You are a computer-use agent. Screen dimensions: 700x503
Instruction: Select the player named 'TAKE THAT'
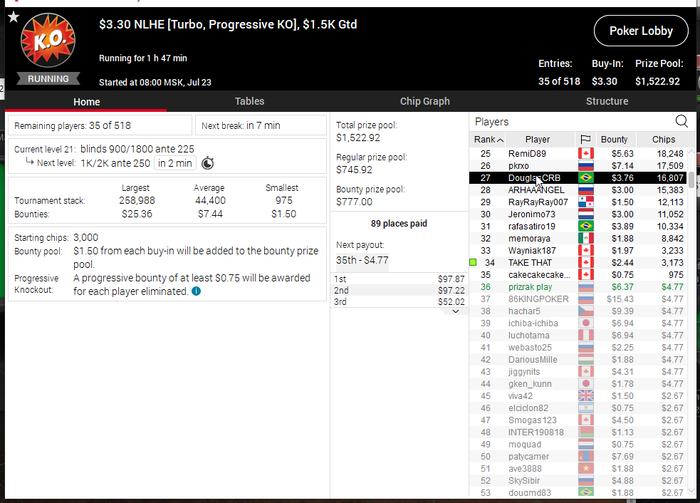(530, 263)
